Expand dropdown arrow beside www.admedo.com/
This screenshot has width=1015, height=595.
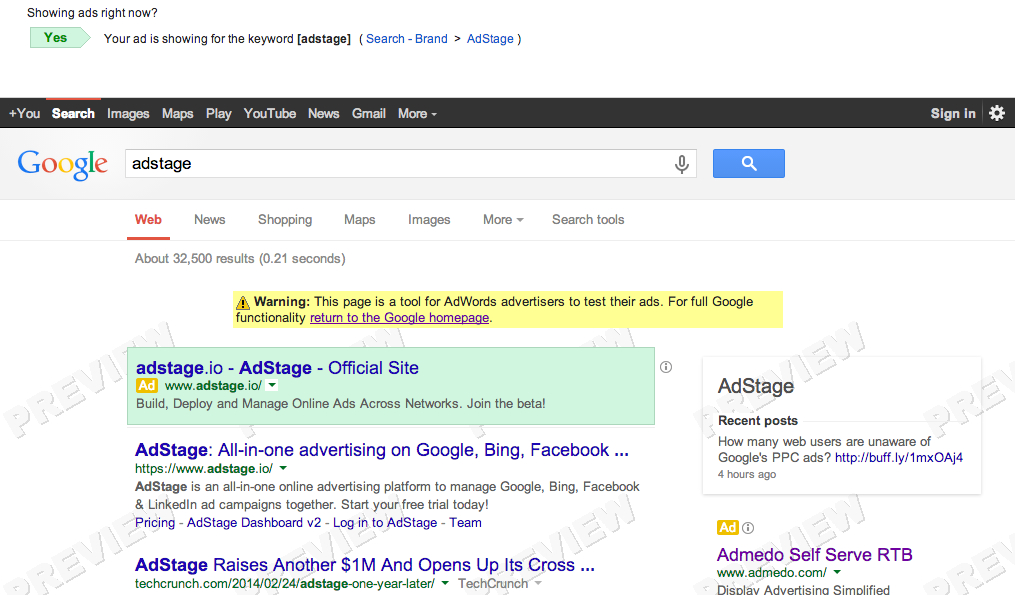click(x=837, y=572)
